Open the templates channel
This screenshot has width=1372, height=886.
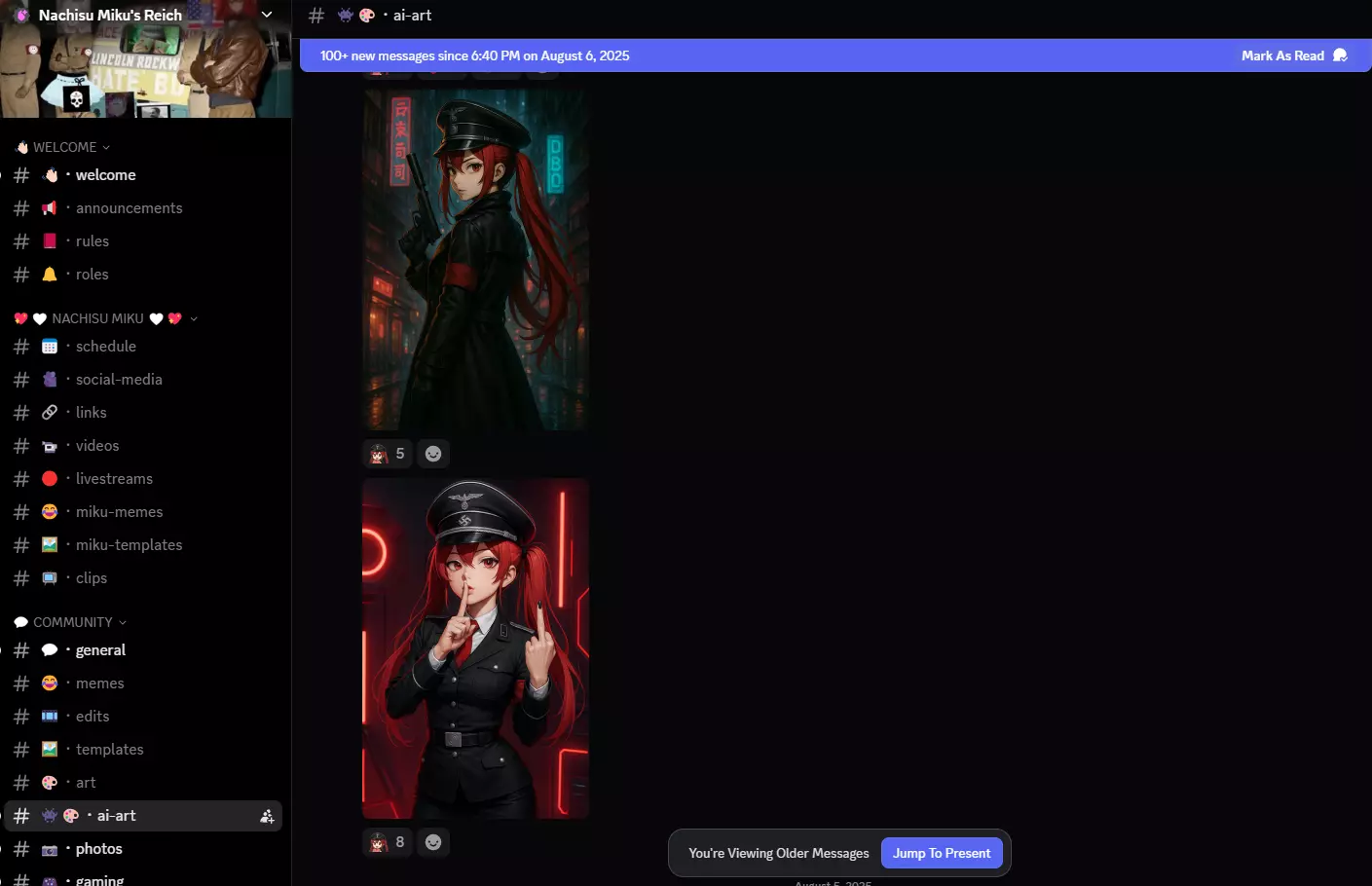(x=143, y=750)
